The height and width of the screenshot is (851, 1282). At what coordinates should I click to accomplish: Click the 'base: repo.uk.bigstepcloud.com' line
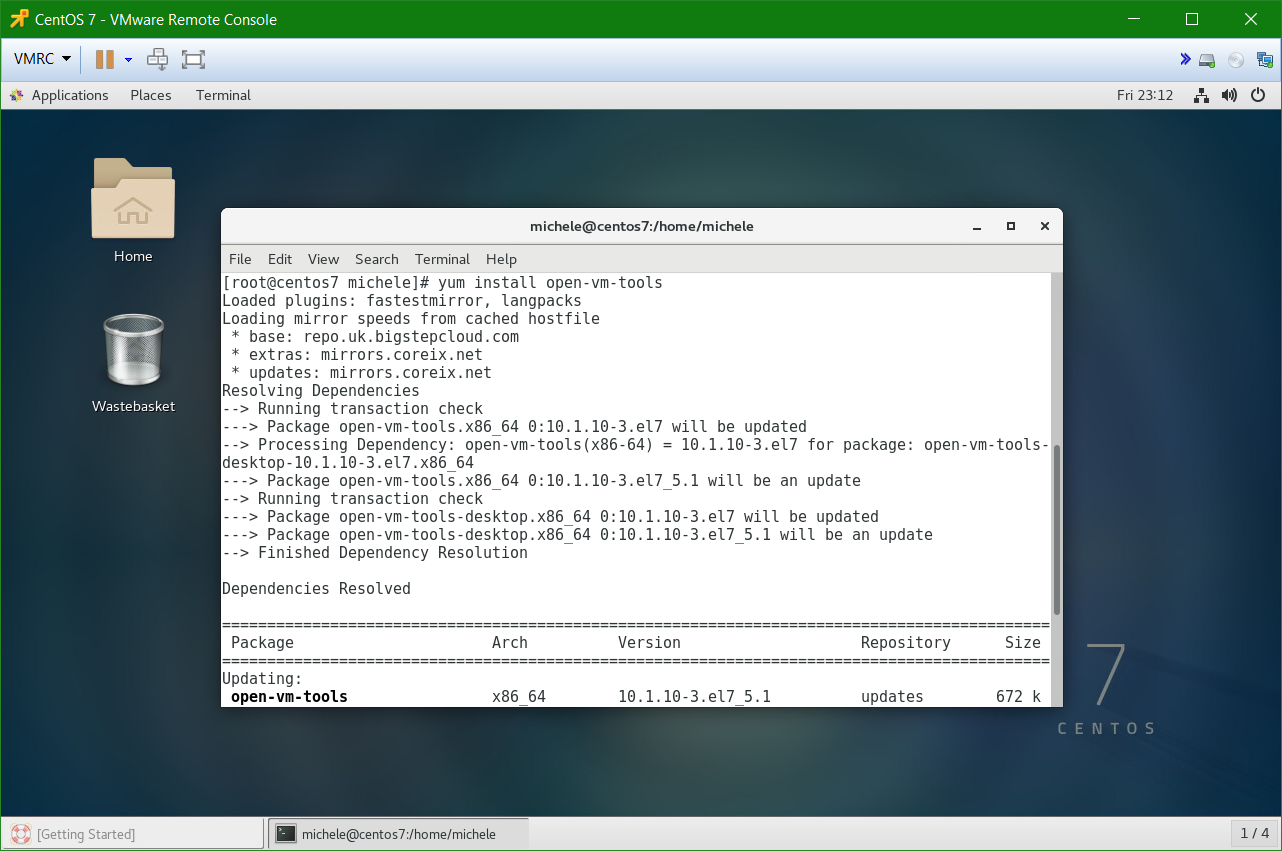tap(375, 337)
